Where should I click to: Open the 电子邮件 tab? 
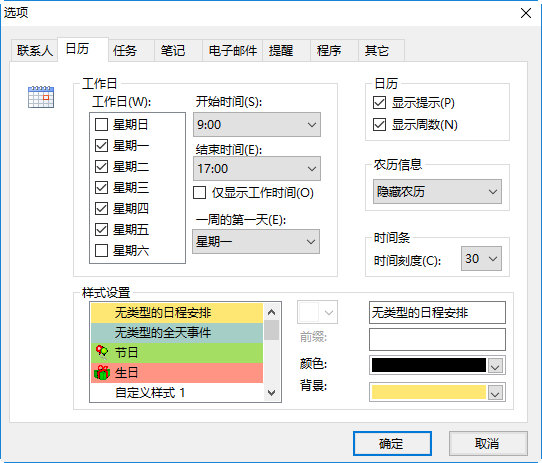point(232,50)
